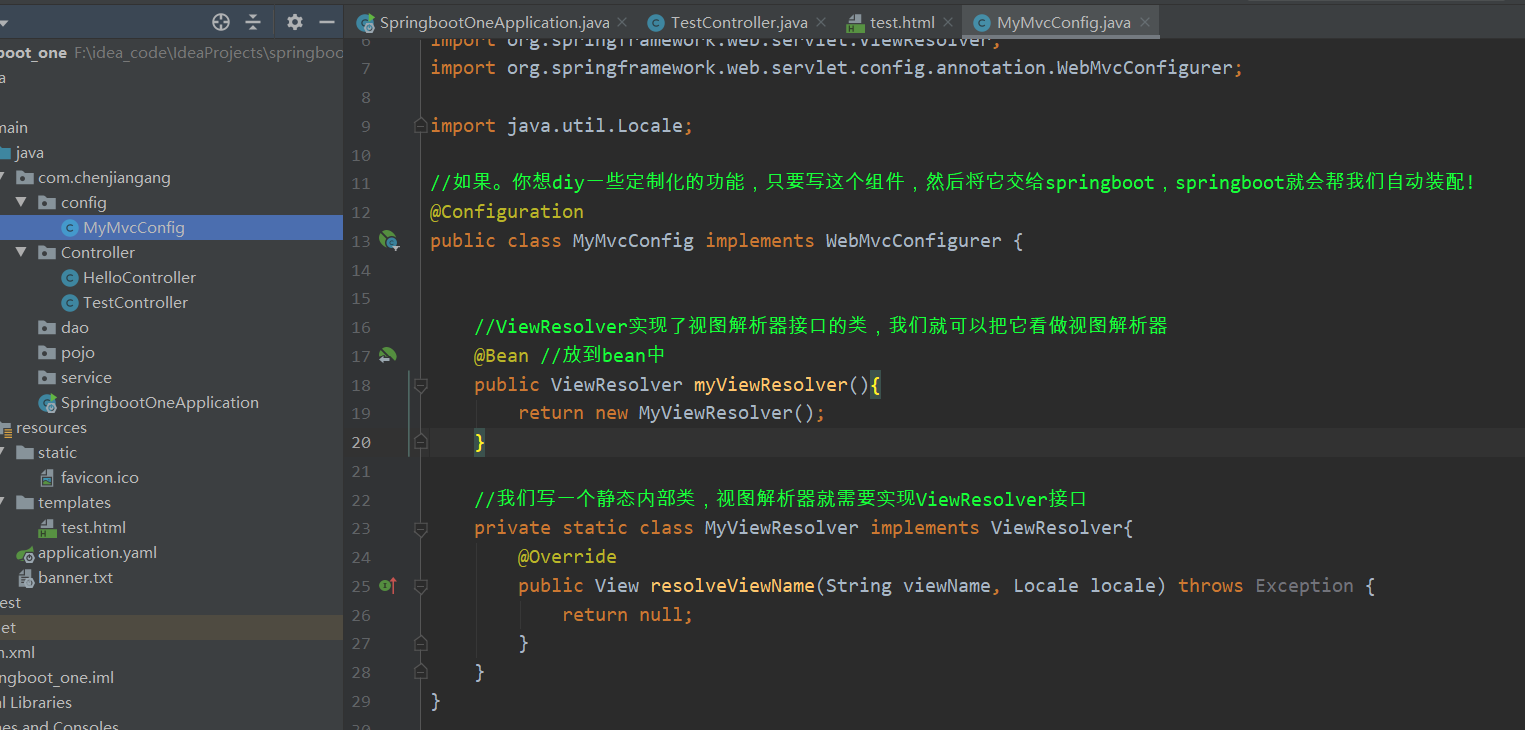Viewport: 1525px width, 730px height.
Task: Click Spring bean gutter icon at line 13
Action: pos(389,240)
